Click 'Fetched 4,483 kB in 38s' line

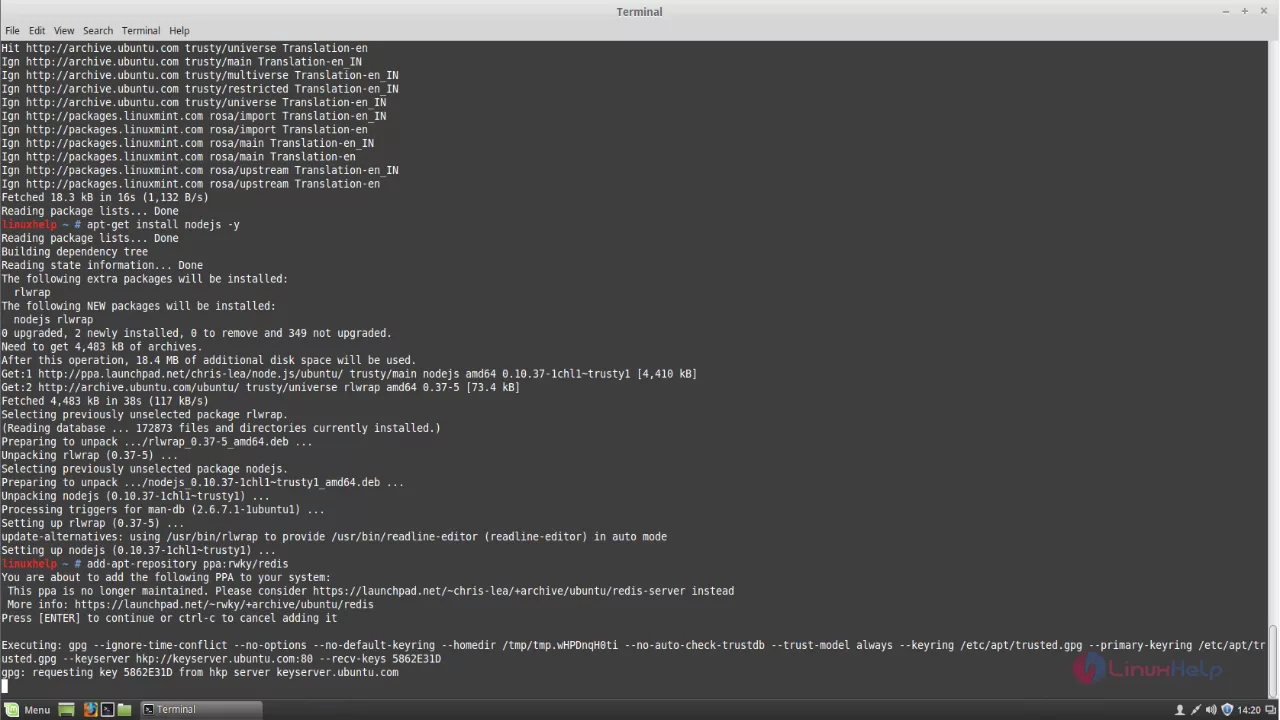click(x=105, y=401)
